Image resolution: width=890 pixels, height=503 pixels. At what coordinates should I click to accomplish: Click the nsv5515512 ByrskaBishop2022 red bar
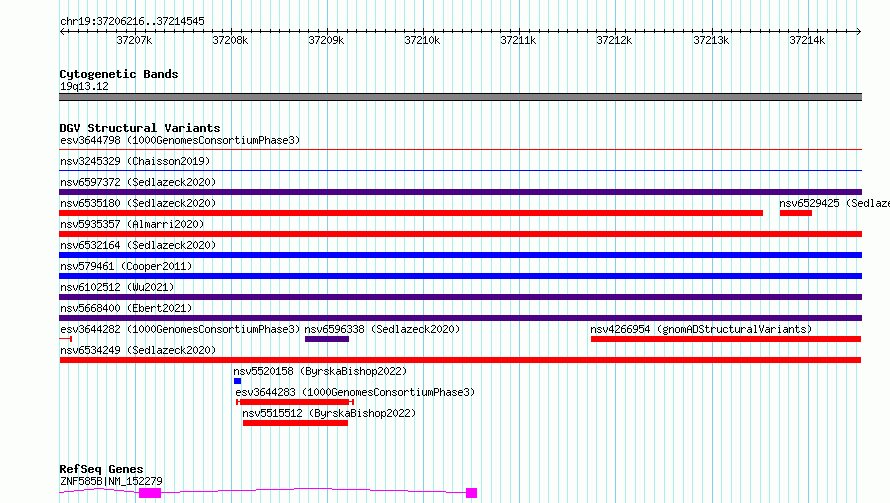click(x=295, y=423)
